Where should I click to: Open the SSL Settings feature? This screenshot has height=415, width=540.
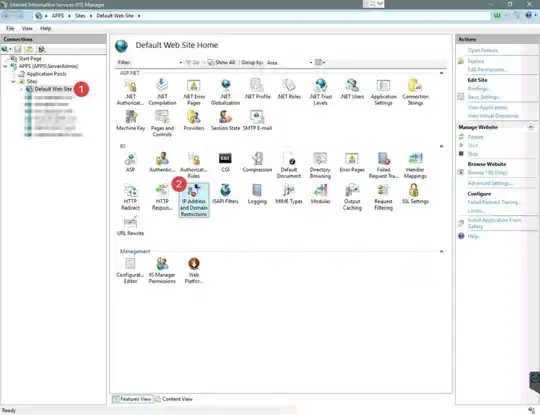[415, 194]
